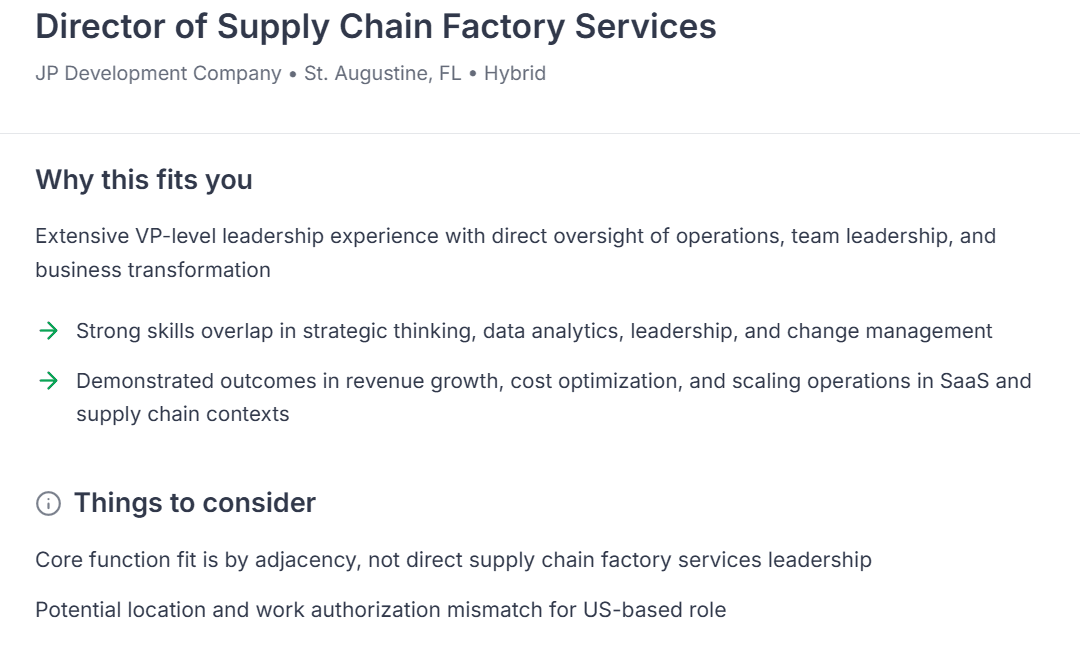Click the Hybrid work type label
The height and width of the screenshot is (648, 1080).
(x=515, y=73)
